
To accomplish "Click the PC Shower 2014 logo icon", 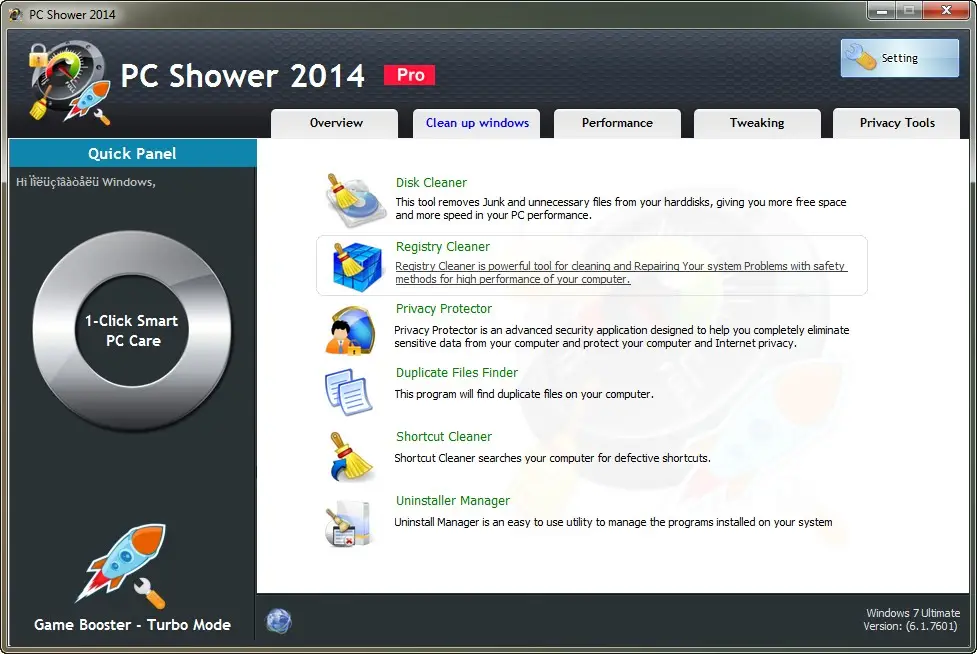I will (69, 82).
